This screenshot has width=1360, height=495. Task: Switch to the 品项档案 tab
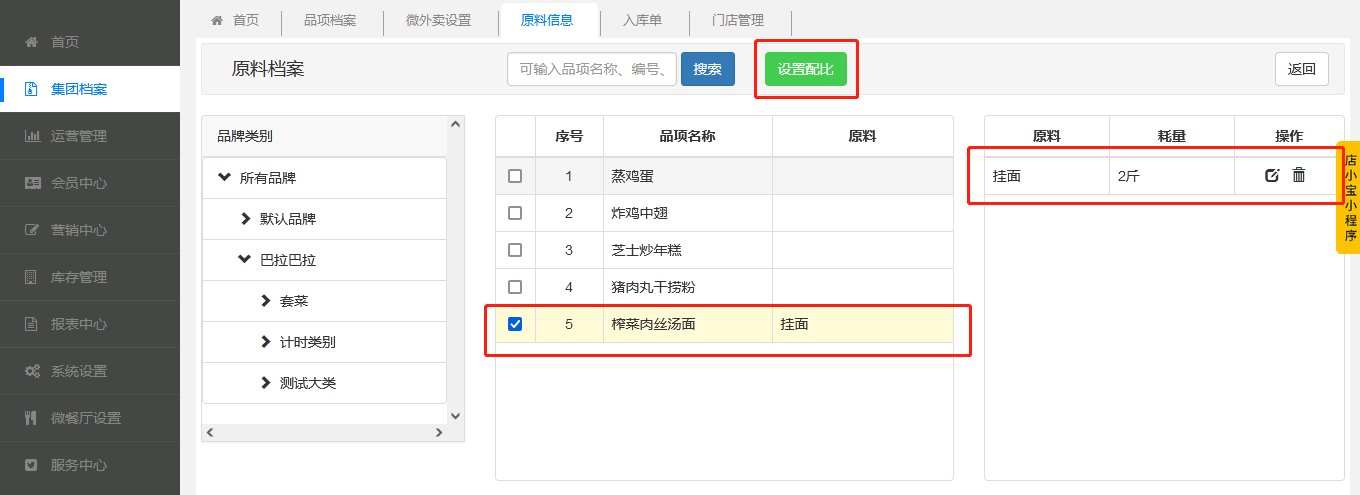(330, 20)
